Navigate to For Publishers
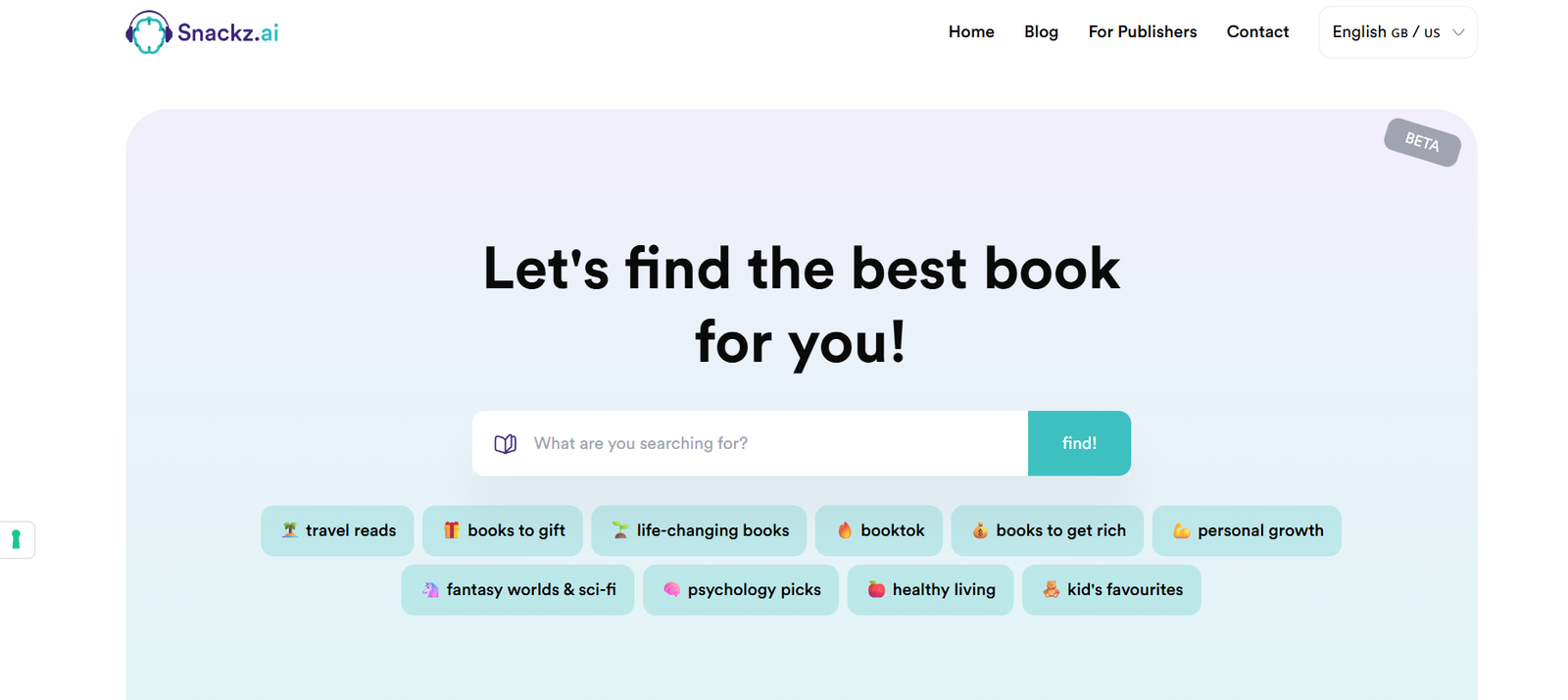This screenshot has width=1568, height=700. point(1142,32)
